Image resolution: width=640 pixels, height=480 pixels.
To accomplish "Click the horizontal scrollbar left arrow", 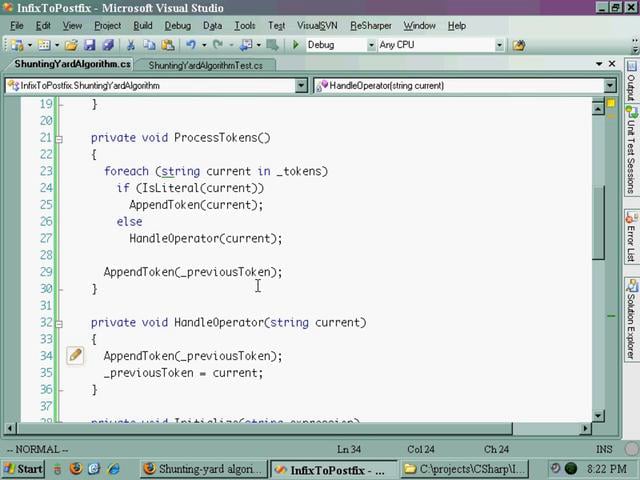I will coord(10,428).
